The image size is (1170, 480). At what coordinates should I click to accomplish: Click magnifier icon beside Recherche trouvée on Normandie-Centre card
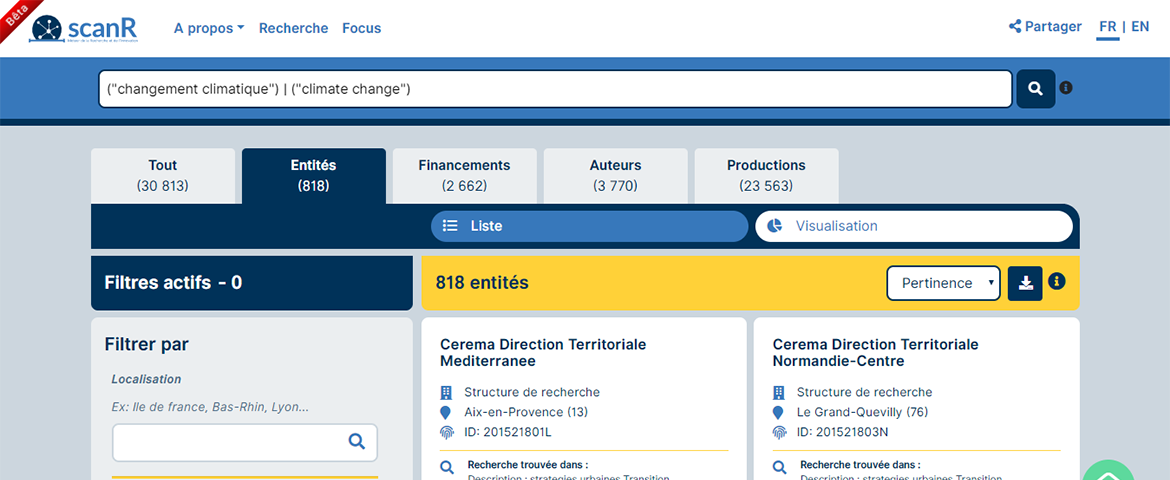tap(779, 468)
